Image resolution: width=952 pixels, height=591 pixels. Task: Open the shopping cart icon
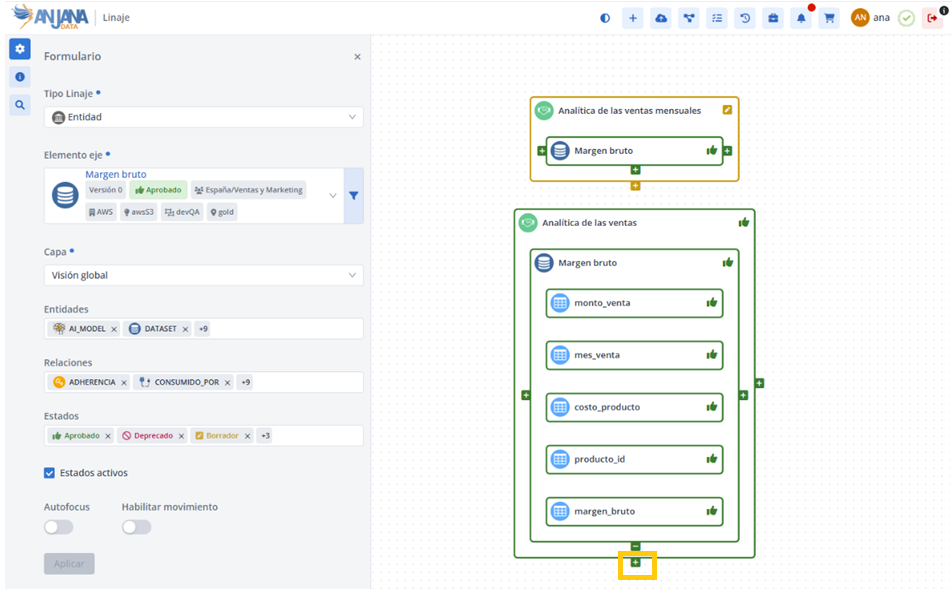tap(829, 18)
